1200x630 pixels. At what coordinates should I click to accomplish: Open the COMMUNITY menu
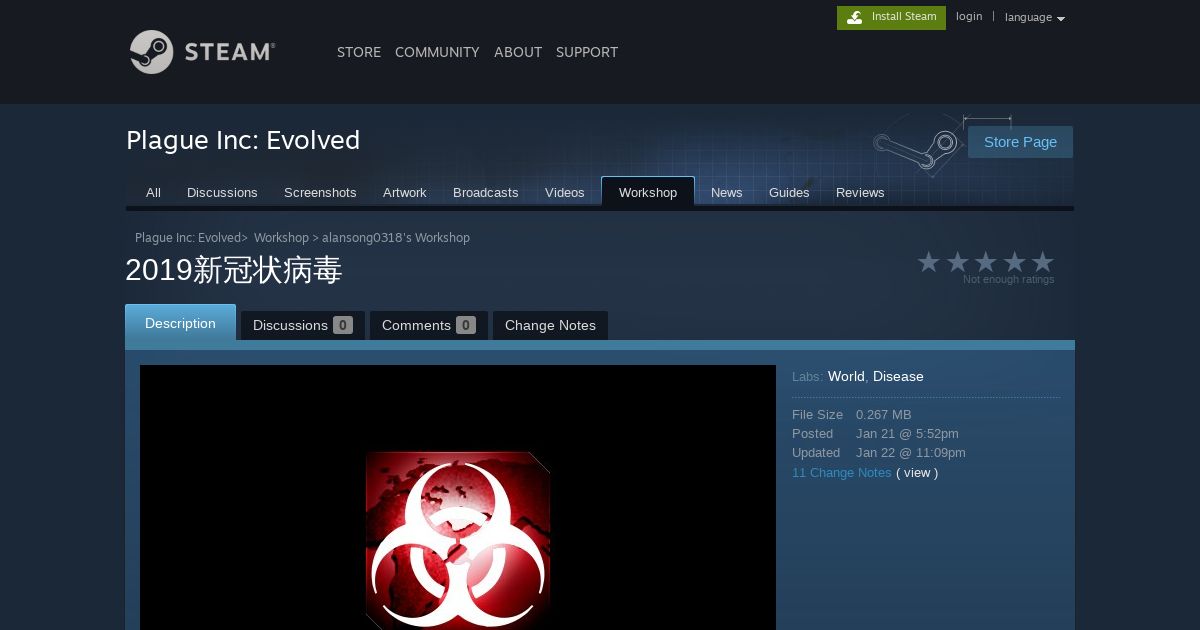437,52
